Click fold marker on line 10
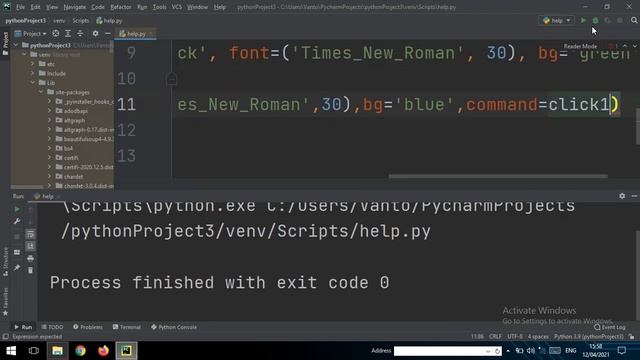Screen dimensions: 640x360 tap(172, 78)
